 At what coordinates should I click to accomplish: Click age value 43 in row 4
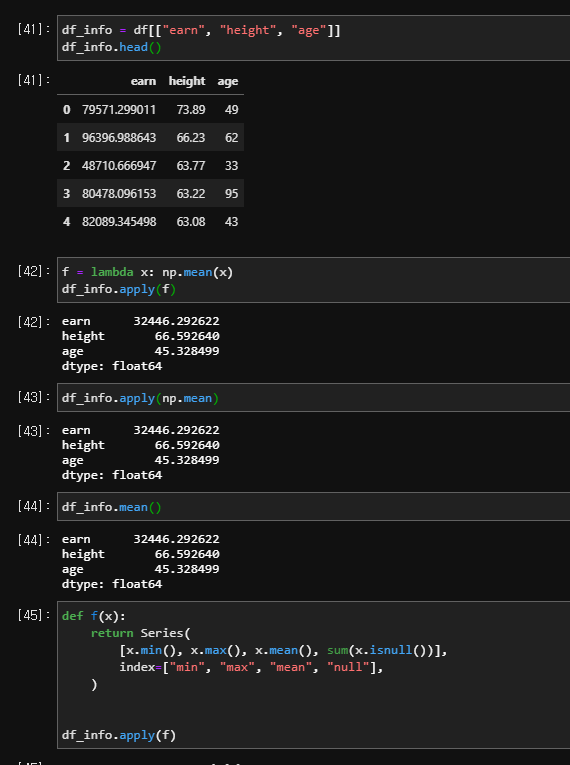(231, 221)
